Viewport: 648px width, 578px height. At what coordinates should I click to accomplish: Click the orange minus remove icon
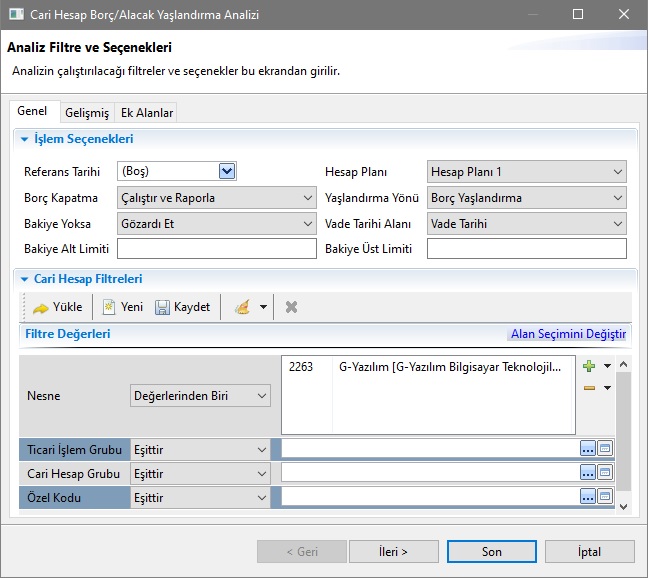589,387
